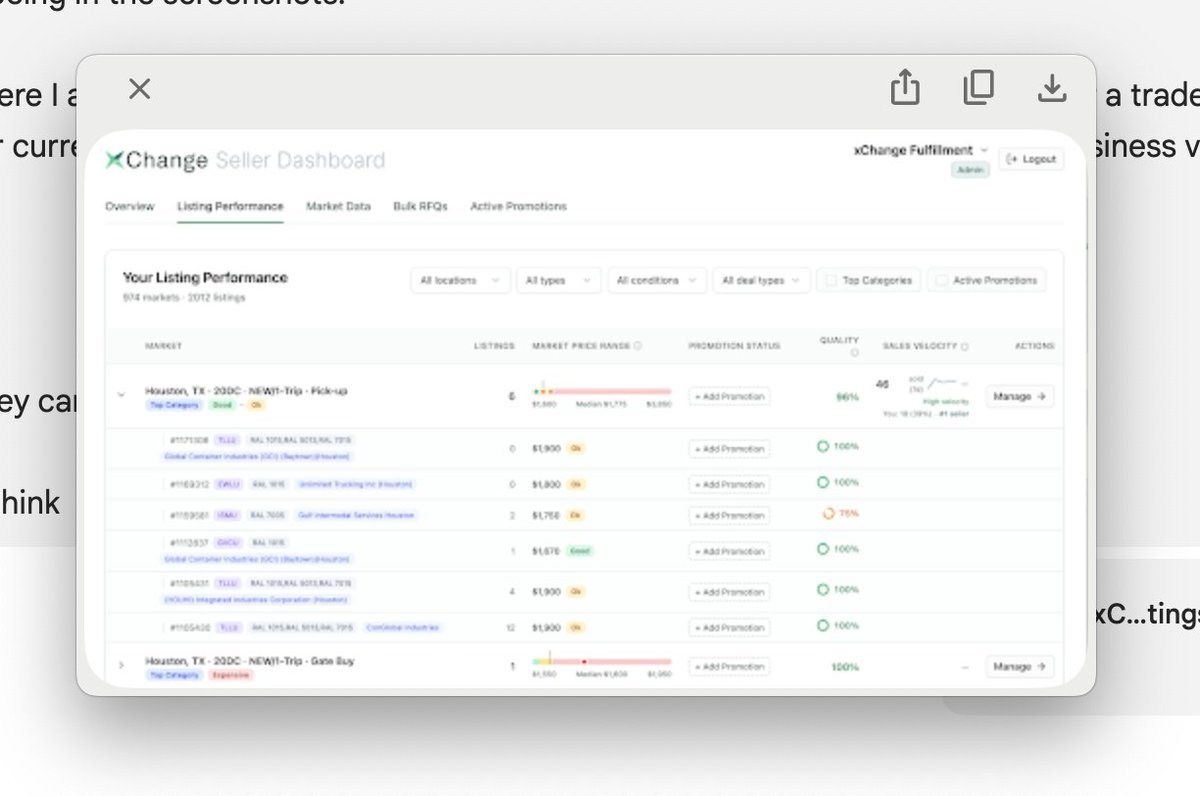This screenshot has width=1200, height=796.
Task: Click the Logout button
Action: (x=1030, y=159)
